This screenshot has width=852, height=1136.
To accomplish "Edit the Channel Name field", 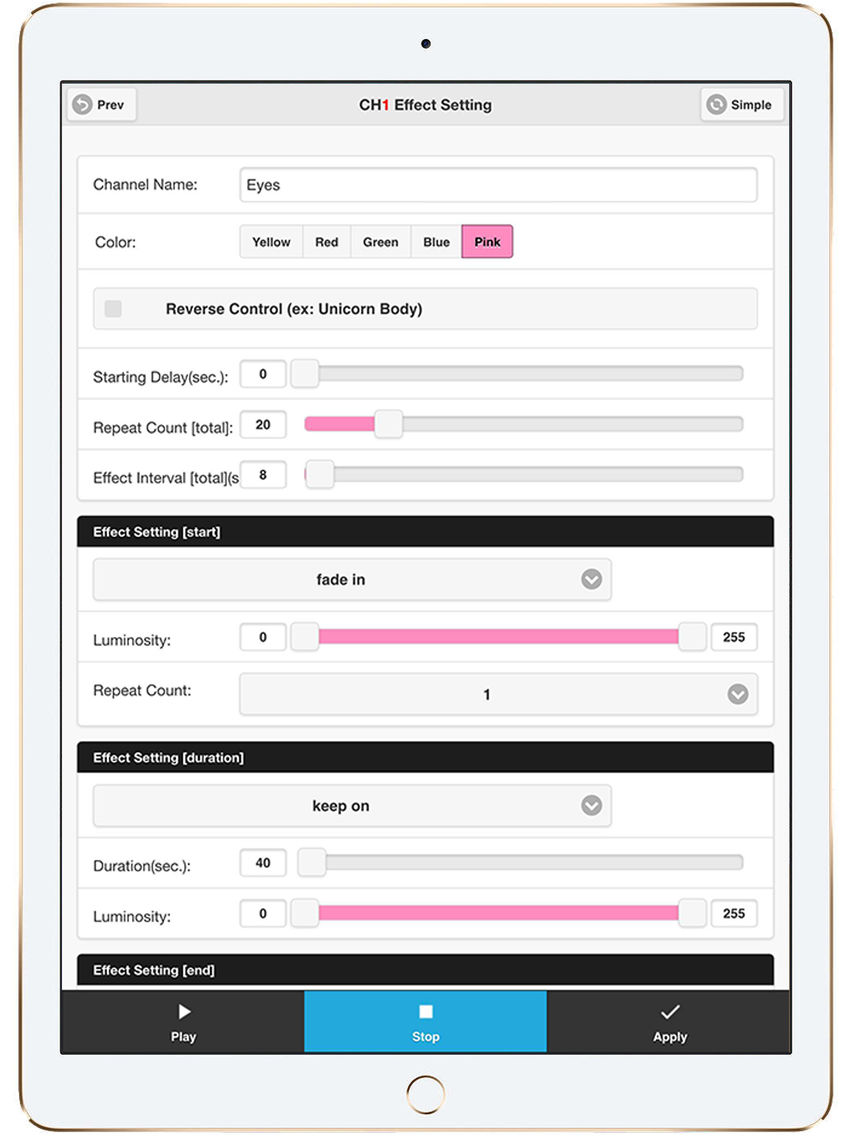I will click(x=498, y=185).
